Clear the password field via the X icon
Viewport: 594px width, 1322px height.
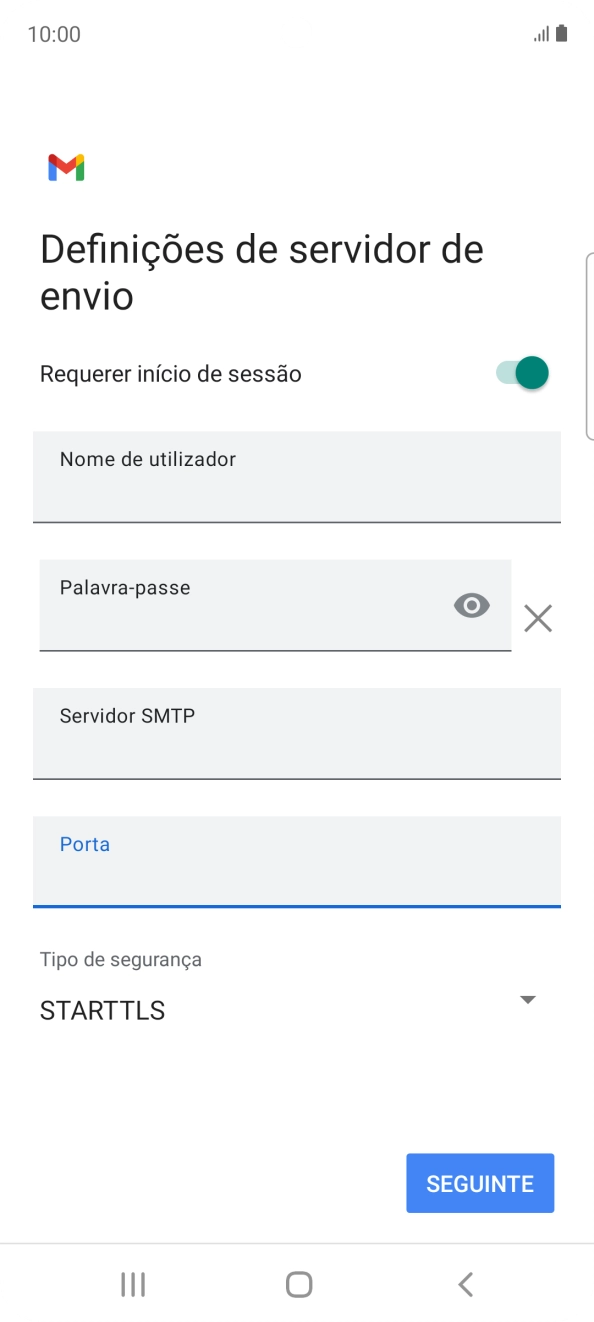pos(538,618)
